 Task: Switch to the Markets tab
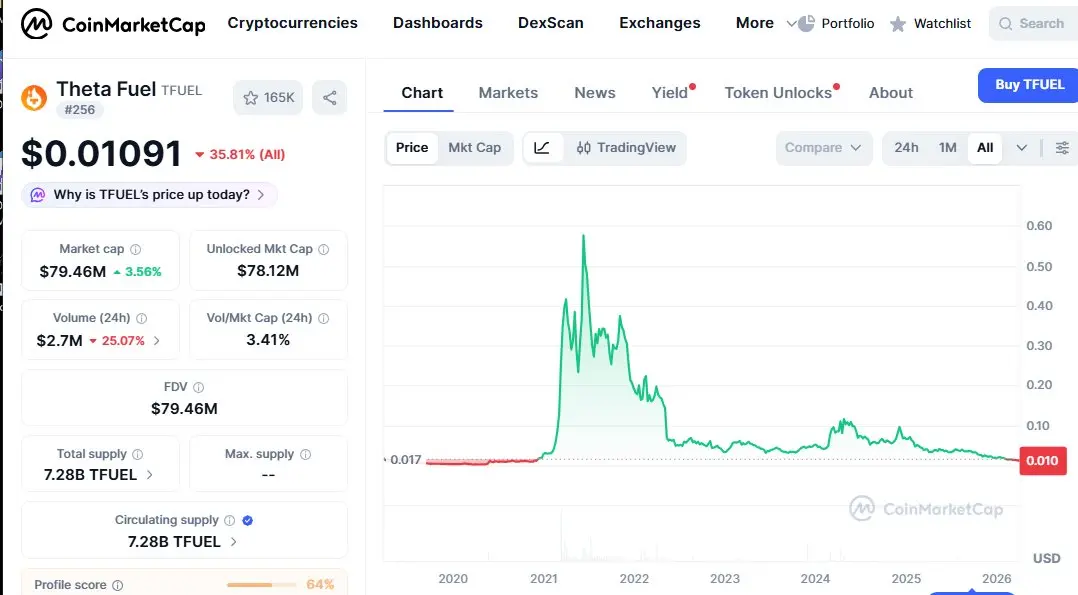point(508,93)
